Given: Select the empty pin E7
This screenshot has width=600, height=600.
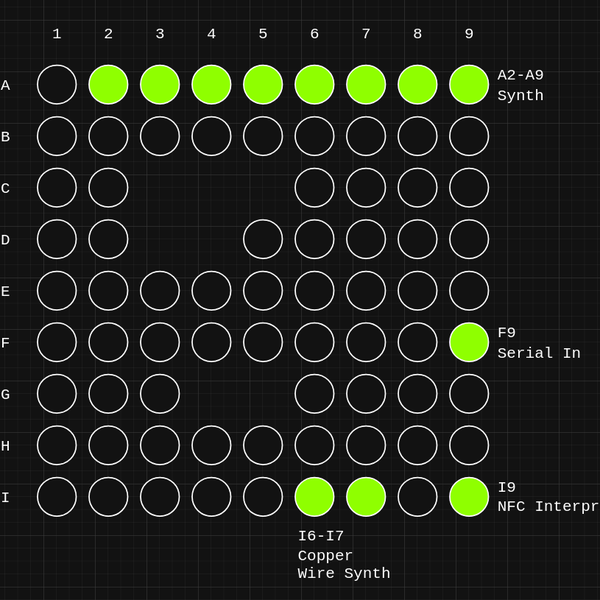Looking at the screenshot, I should tap(366, 291).
